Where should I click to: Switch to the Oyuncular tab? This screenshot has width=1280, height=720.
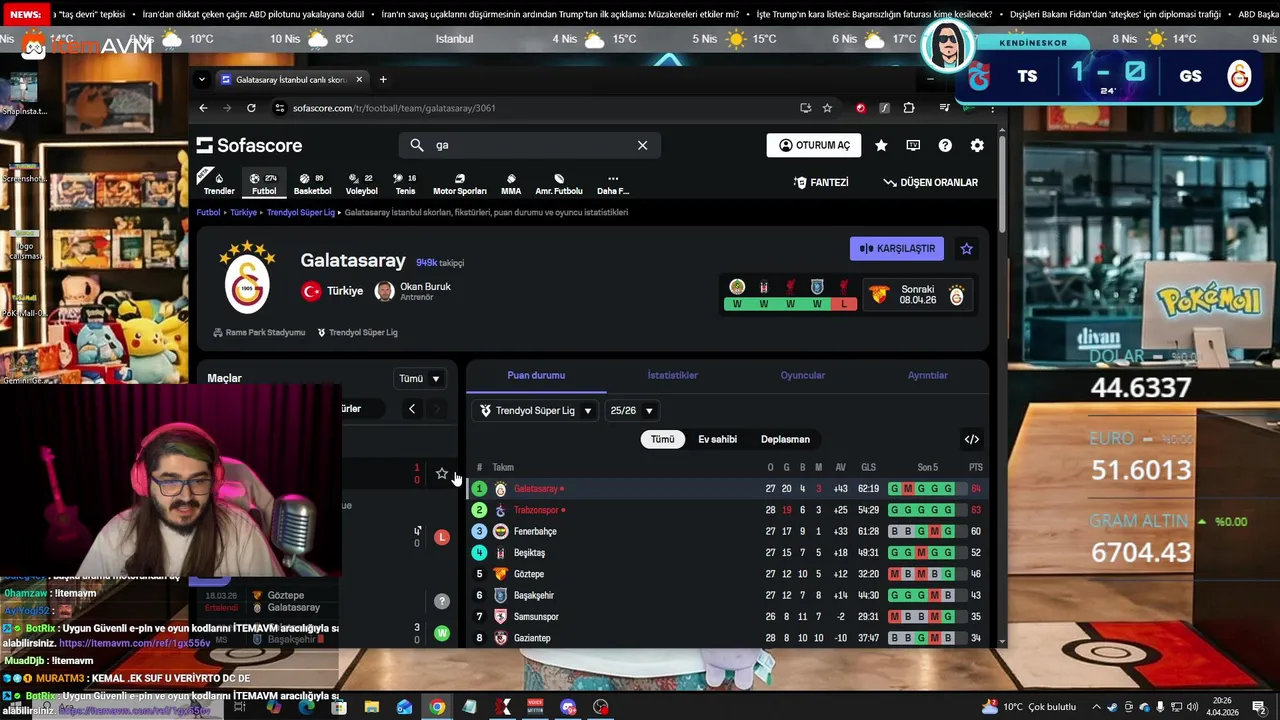[802, 375]
